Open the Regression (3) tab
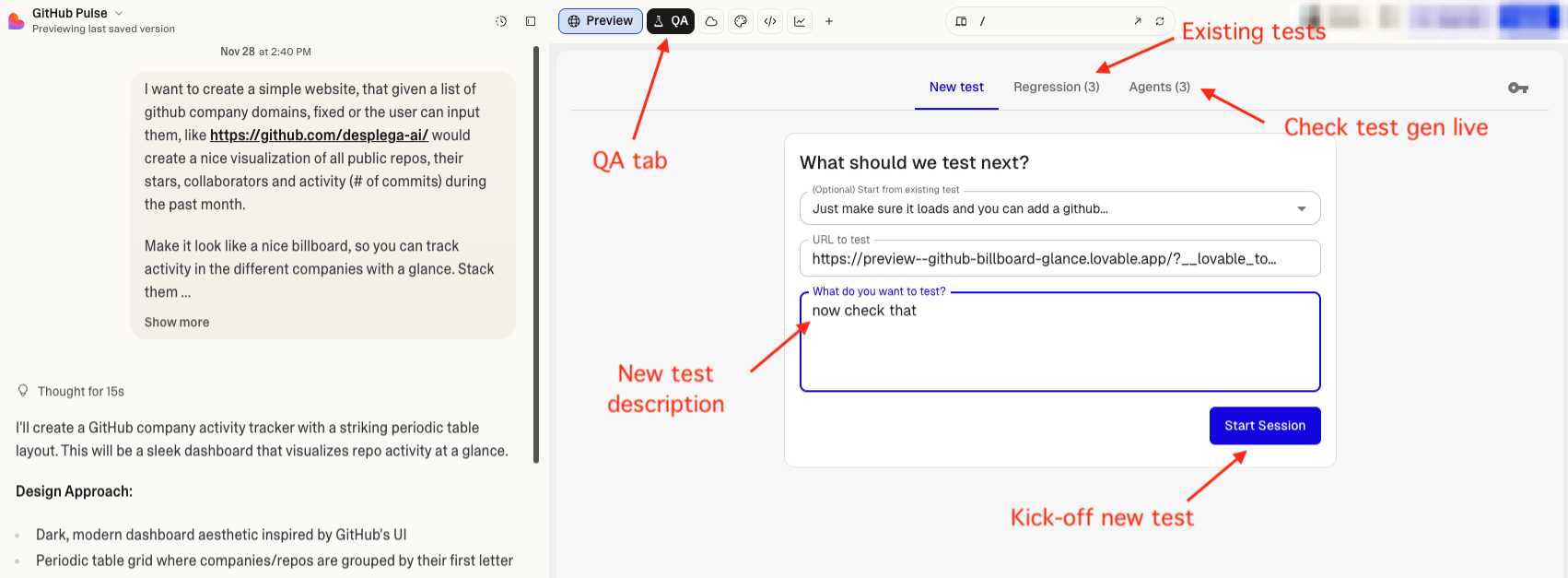The image size is (1568, 578). point(1057,87)
